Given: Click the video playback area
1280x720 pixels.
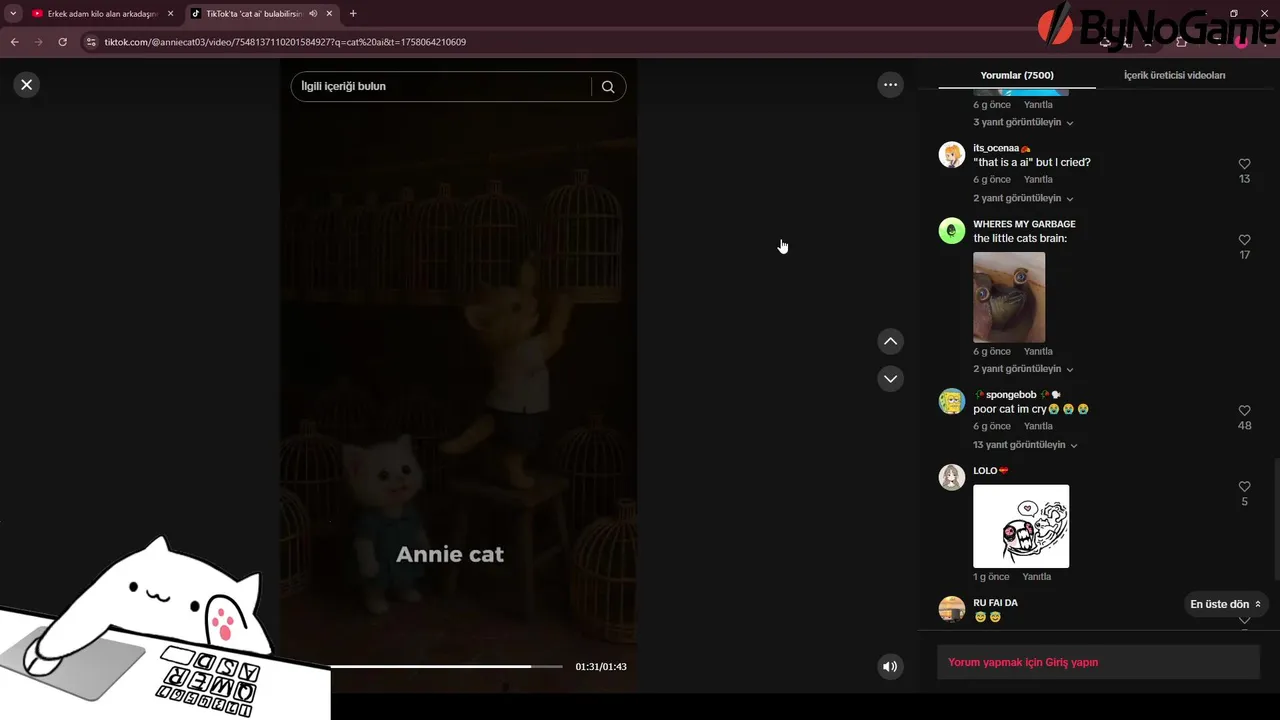Looking at the screenshot, I should pos(458,375).
